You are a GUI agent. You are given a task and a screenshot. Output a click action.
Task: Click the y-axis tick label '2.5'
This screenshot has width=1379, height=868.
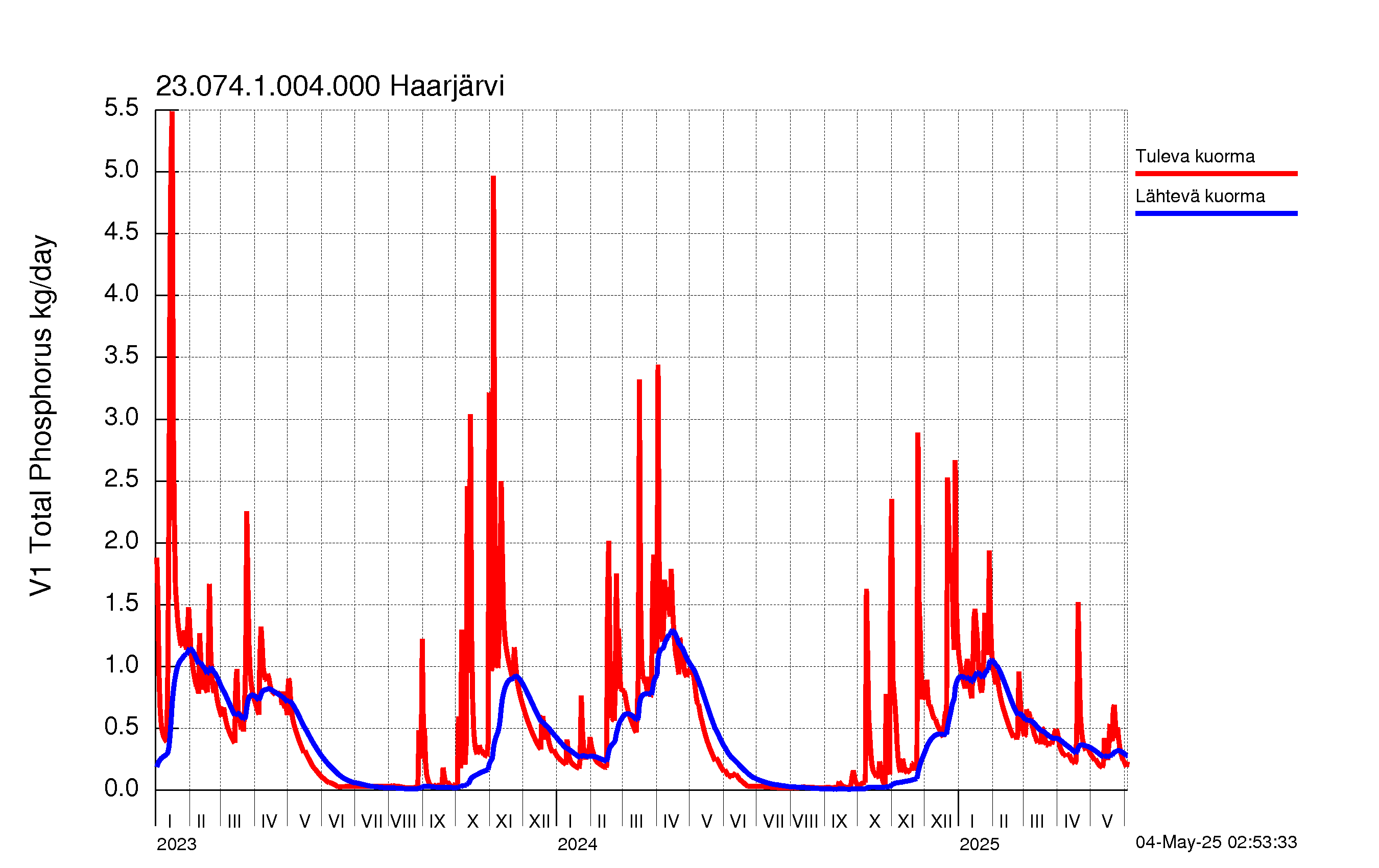coord(122,479)
